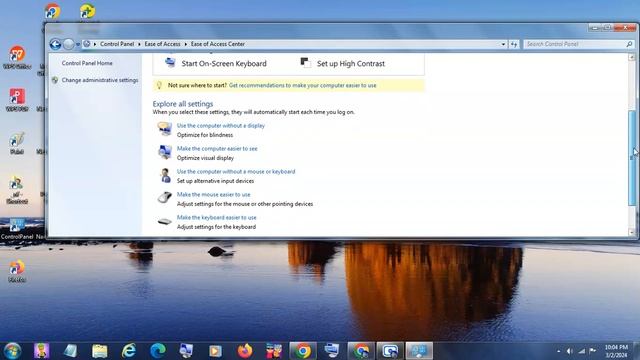
Task: Click the volume speaker tray icon
Action: 570,351
